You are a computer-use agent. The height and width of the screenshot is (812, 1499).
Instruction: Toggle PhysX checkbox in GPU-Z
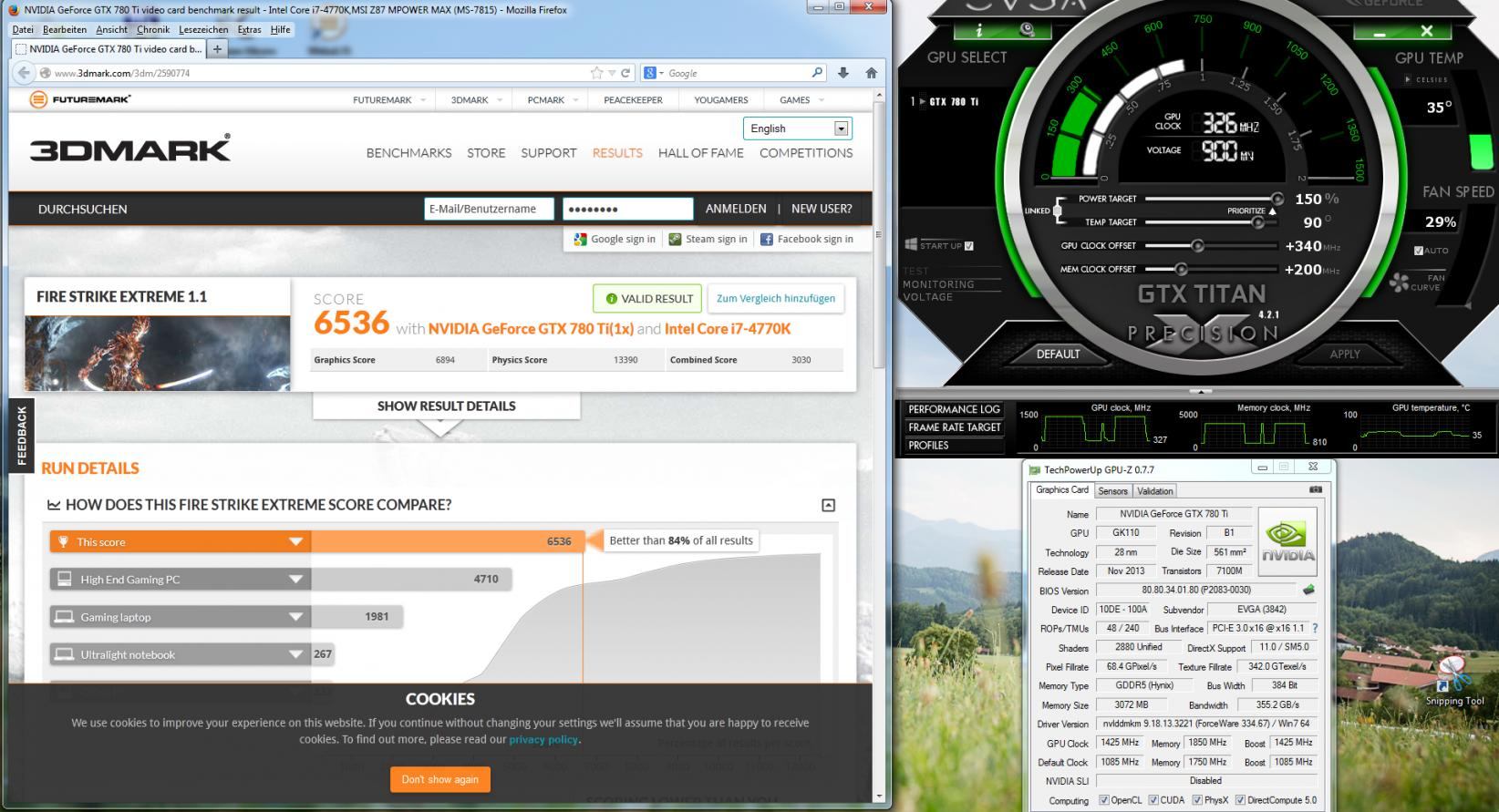1197,800
